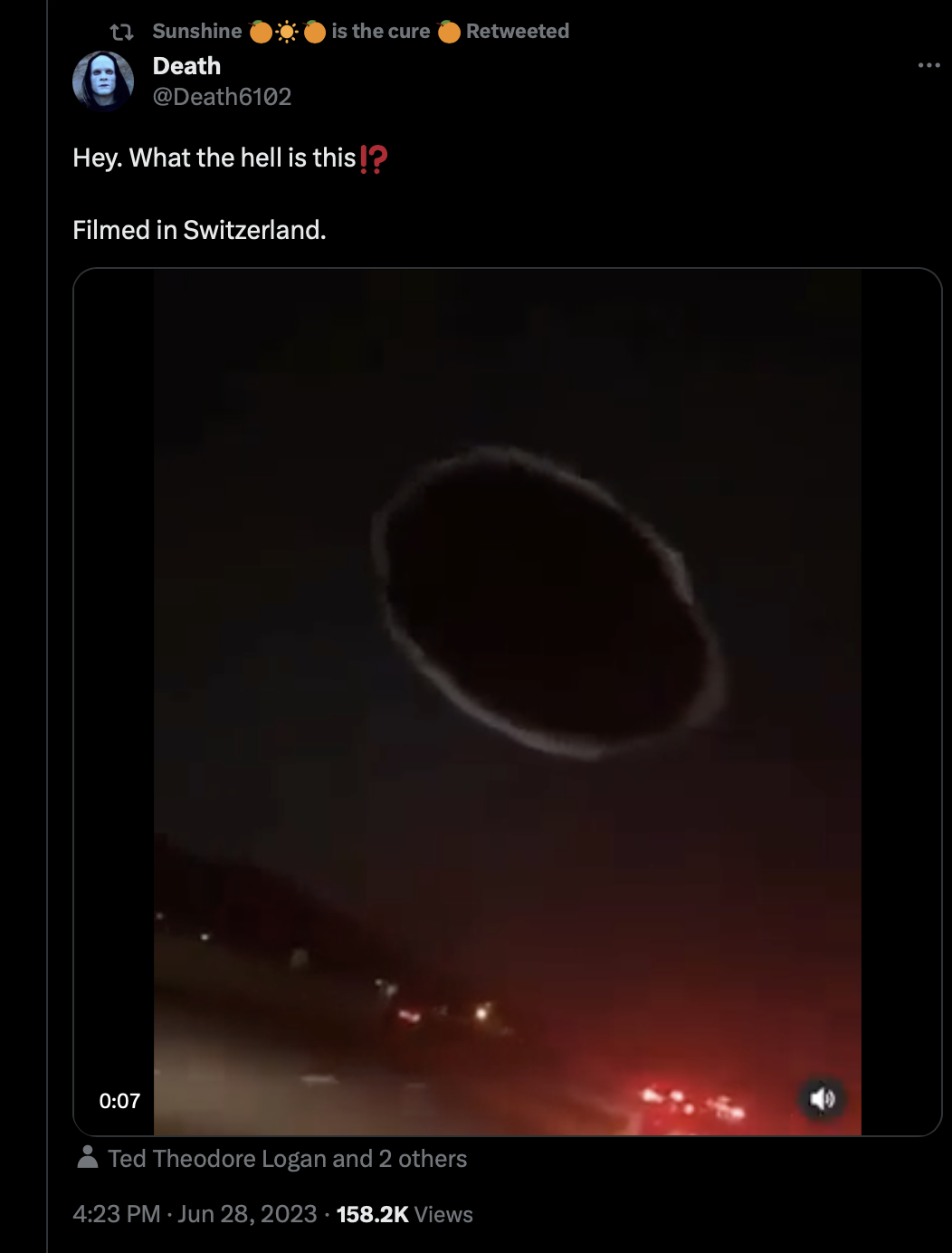Image resolution: width=952 pixels, height=1253 pixels.
Task: Click the retweet arrows icon above the tweet
Action: click(x=121, y=32)
